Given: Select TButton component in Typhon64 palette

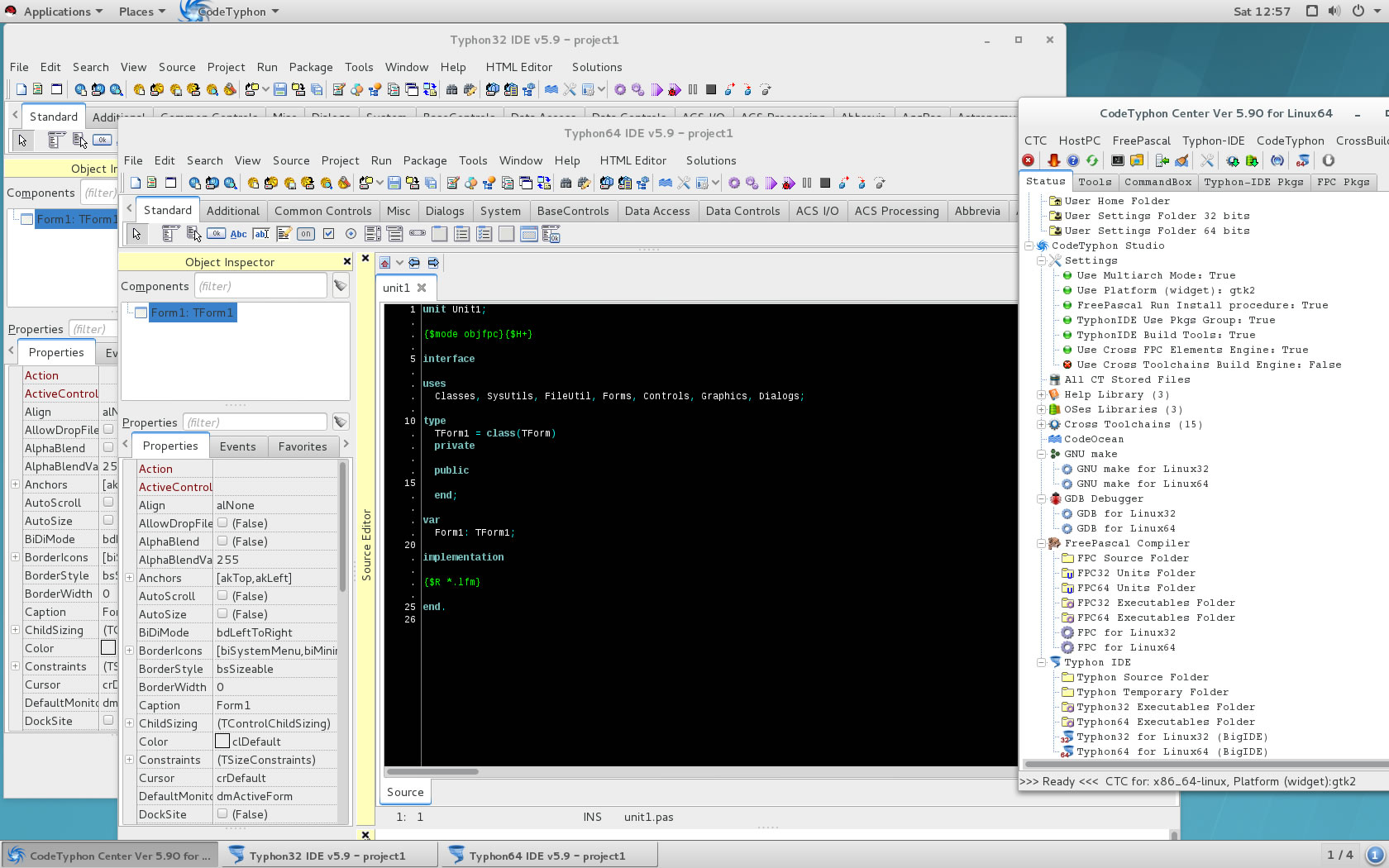Looking at the screenshot, I should pyautogui.click(x=216, y=234).
